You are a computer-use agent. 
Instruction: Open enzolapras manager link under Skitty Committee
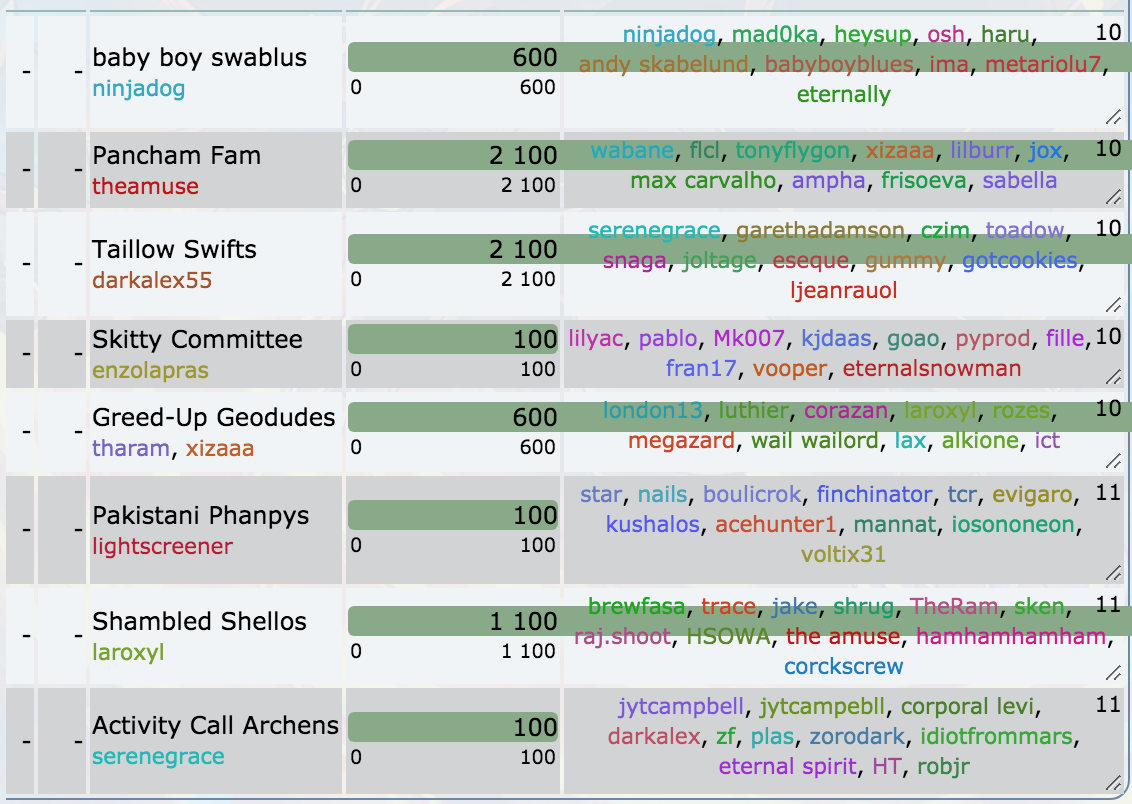pyautogui.click(x=150, y=370)
